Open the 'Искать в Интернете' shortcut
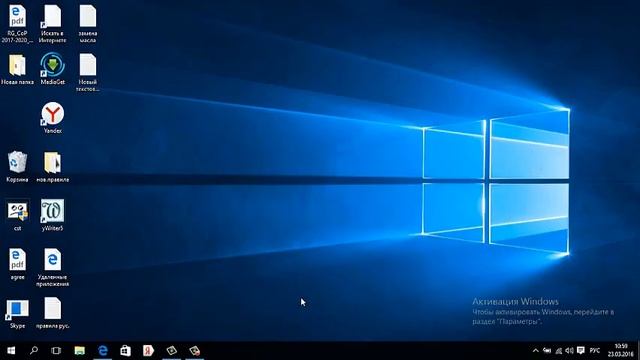Viewport: 640px width, 360px height. 52,24
